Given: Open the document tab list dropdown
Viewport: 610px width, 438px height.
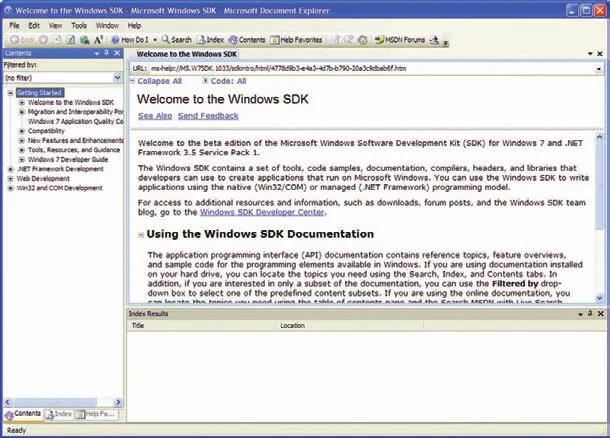Looking at the screenshot, I should 590,54.
